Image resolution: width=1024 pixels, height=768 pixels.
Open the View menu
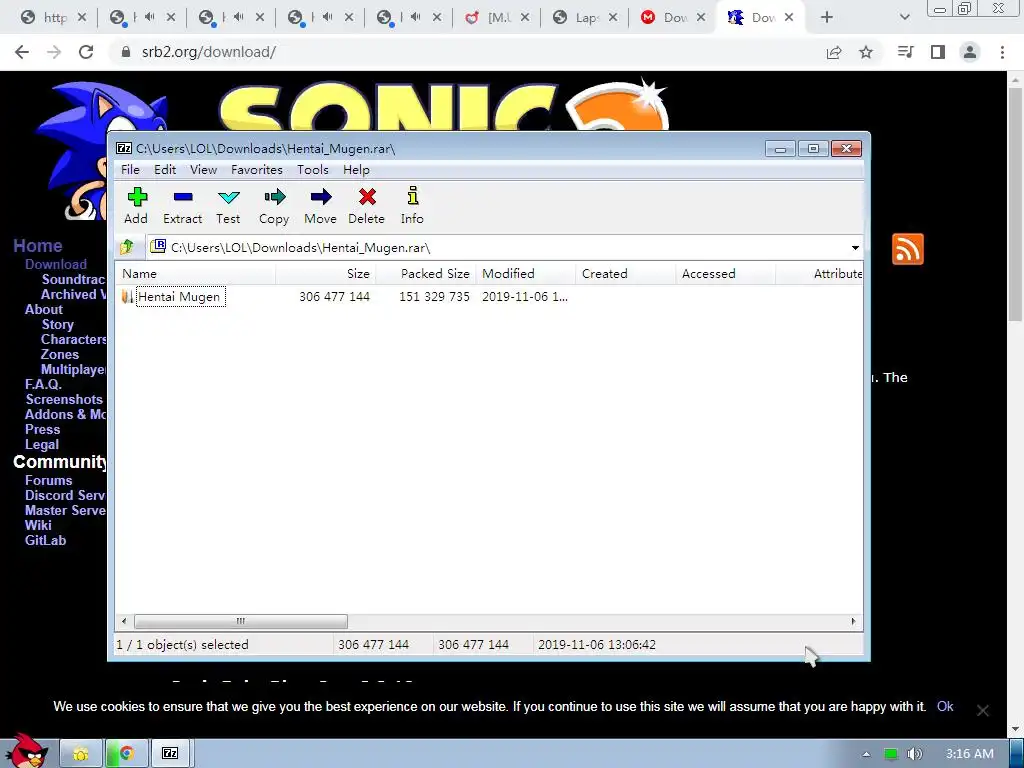[203, 170]
